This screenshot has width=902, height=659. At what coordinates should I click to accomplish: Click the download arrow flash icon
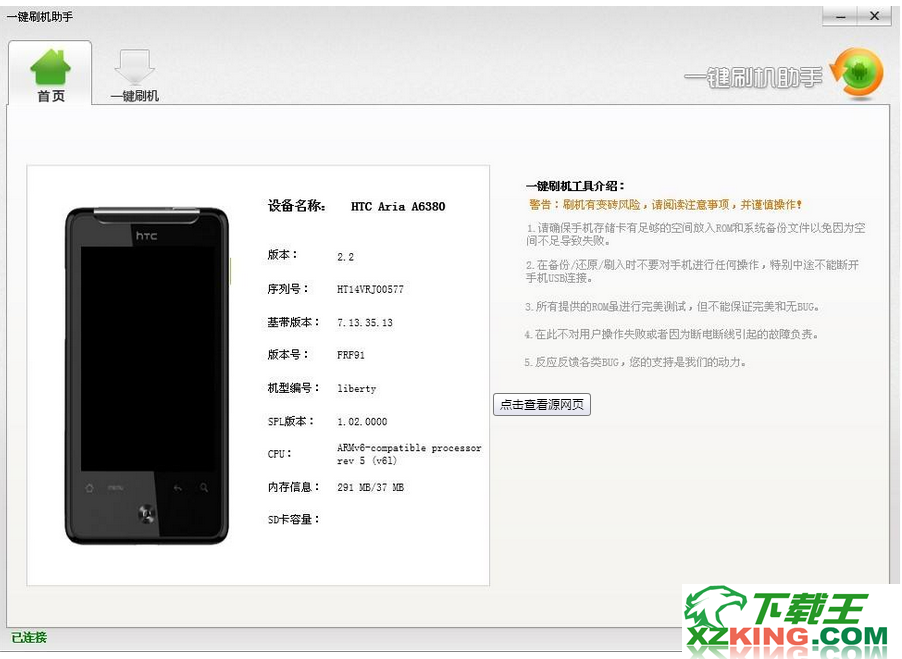click(135, 67)
